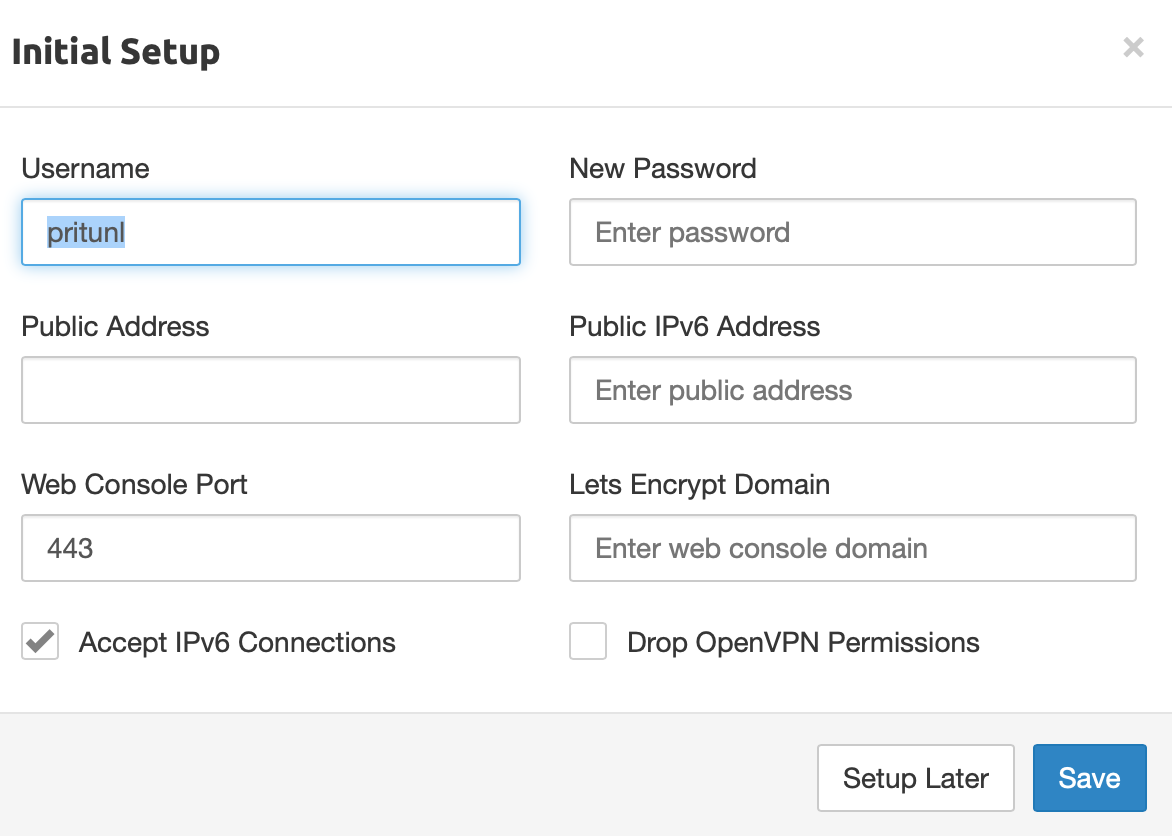Select the empty Public Address field

(x=270, y=390)
